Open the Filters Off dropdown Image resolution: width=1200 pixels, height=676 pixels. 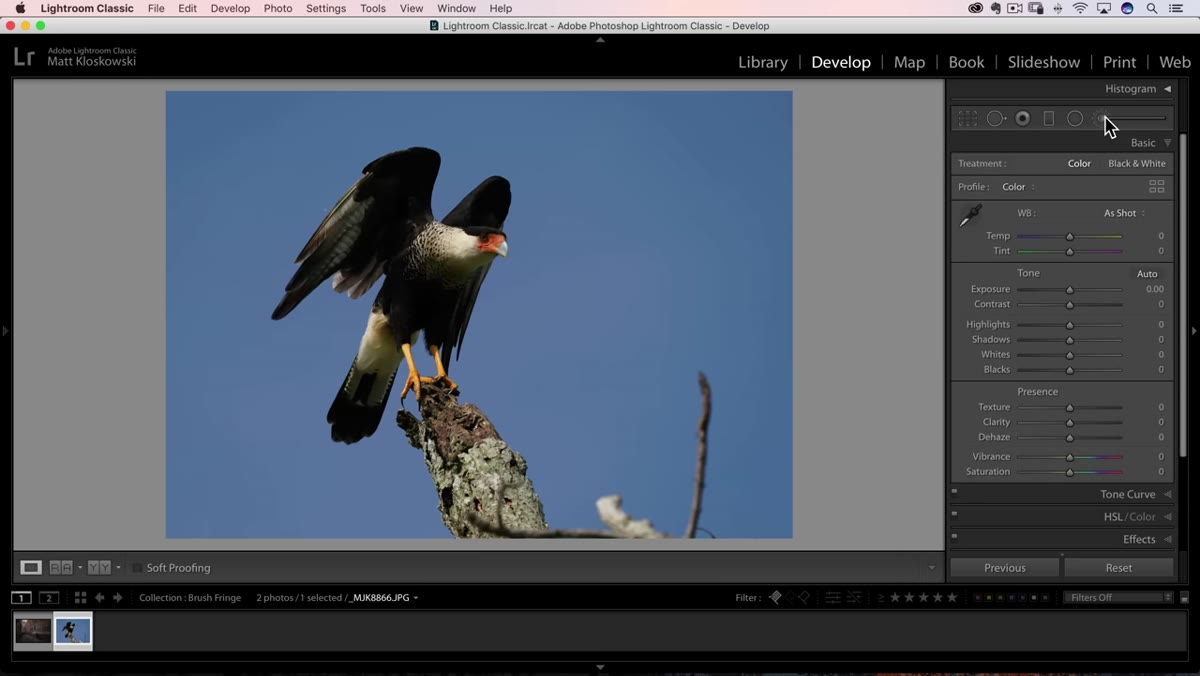click(1118, 598)
